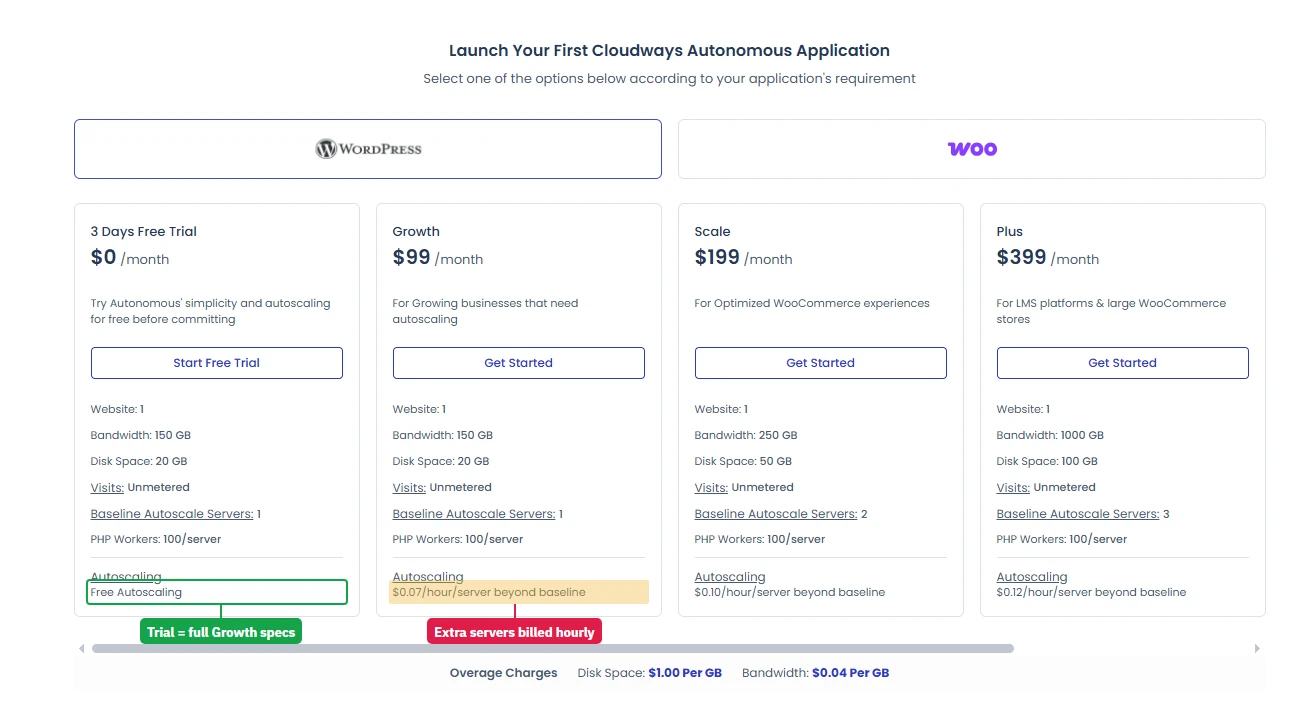The width and height of the screenshot is (1295, 705).
Task: Click the Visits link in the Growth card
Action: [x=409, y=487]
